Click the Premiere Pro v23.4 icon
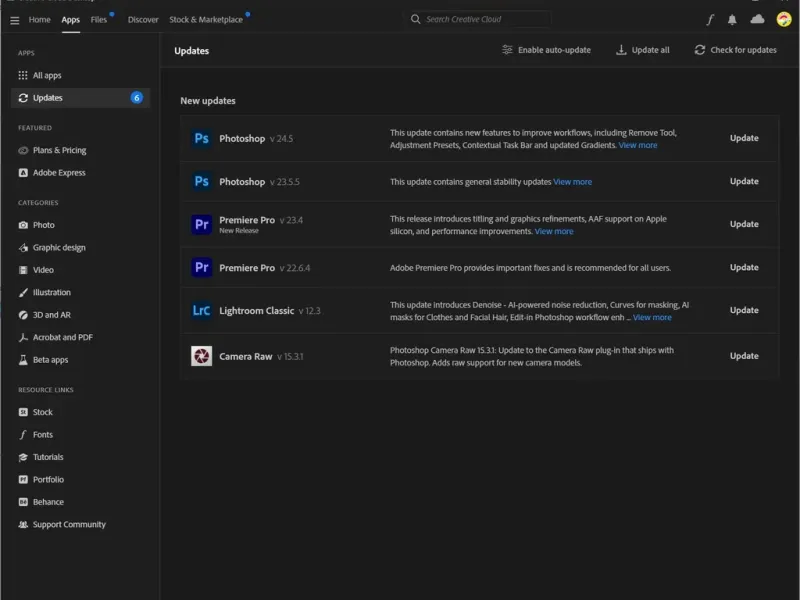Image resolution: width=800 pixels, height=600 pixels. pyautogui.click(x=201, y=224)
